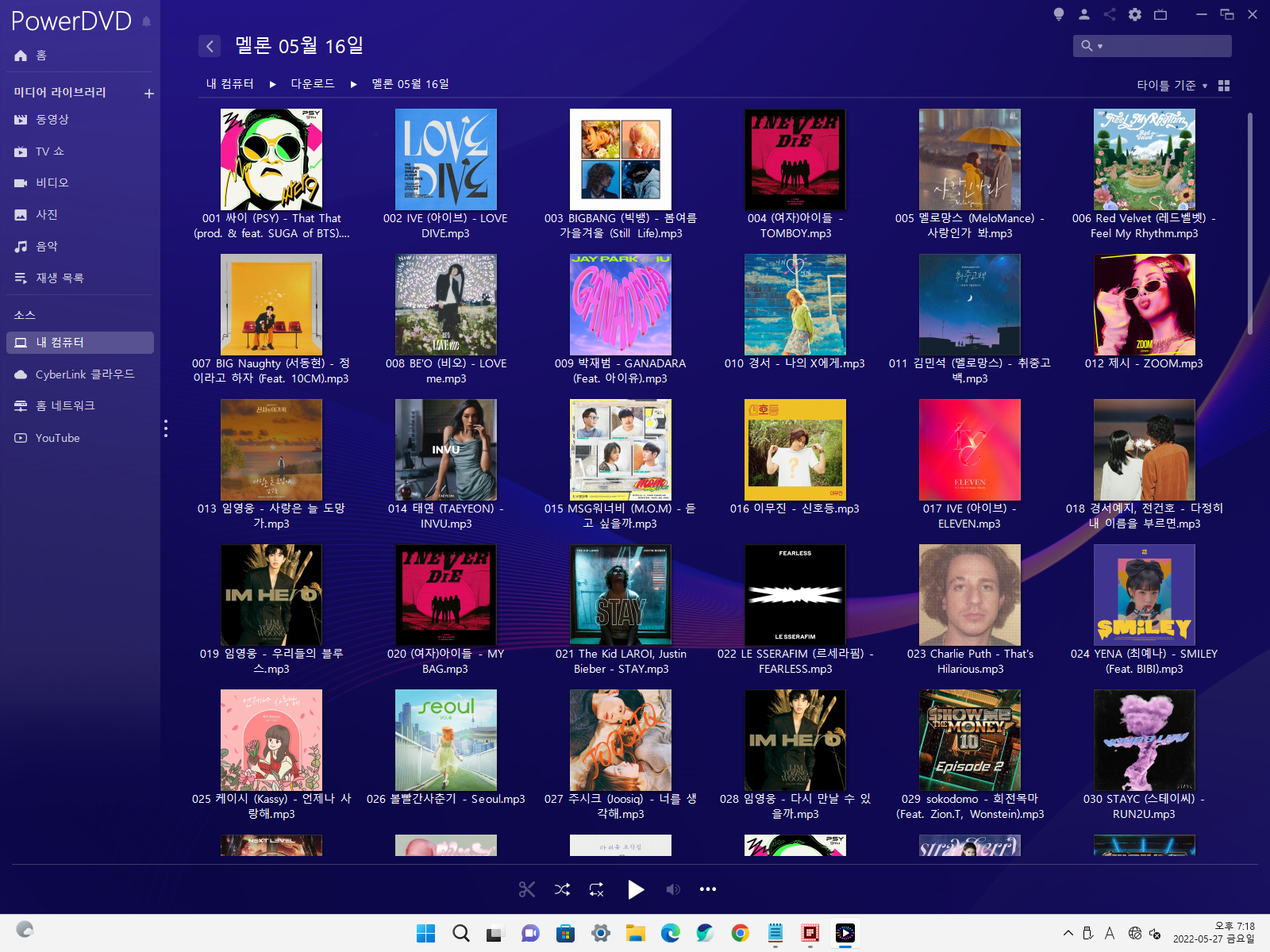This screenshot has width=1270, height=952.
Task: Select 029 sokodomo 회전목마 thumbnail
Action: 970,740
